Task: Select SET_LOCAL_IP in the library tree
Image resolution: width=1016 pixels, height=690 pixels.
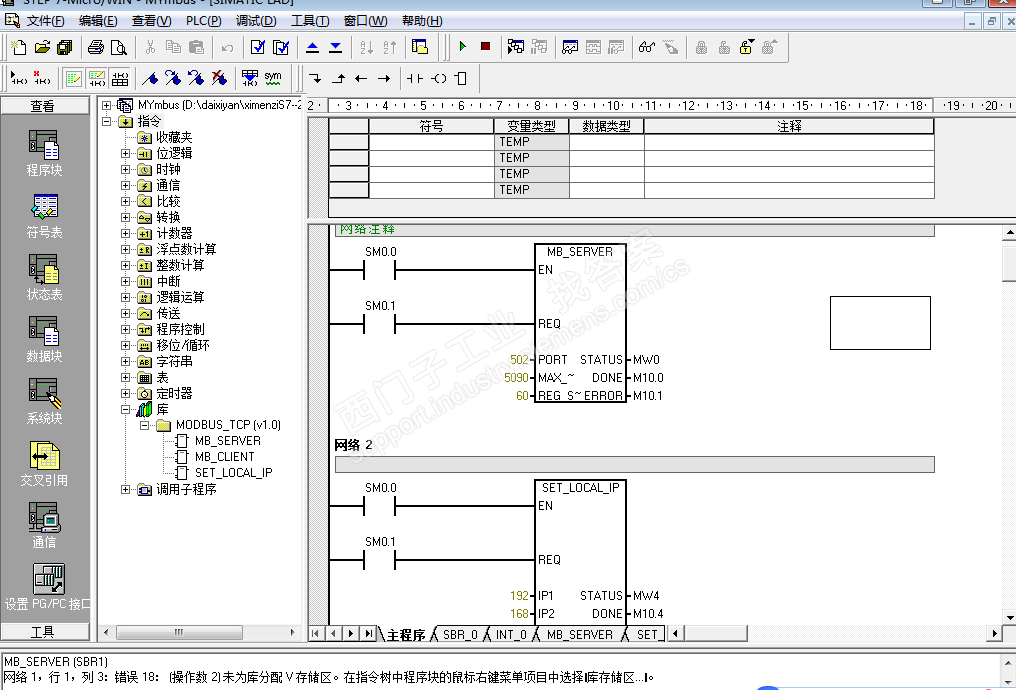Action: [x=233, y=473]
